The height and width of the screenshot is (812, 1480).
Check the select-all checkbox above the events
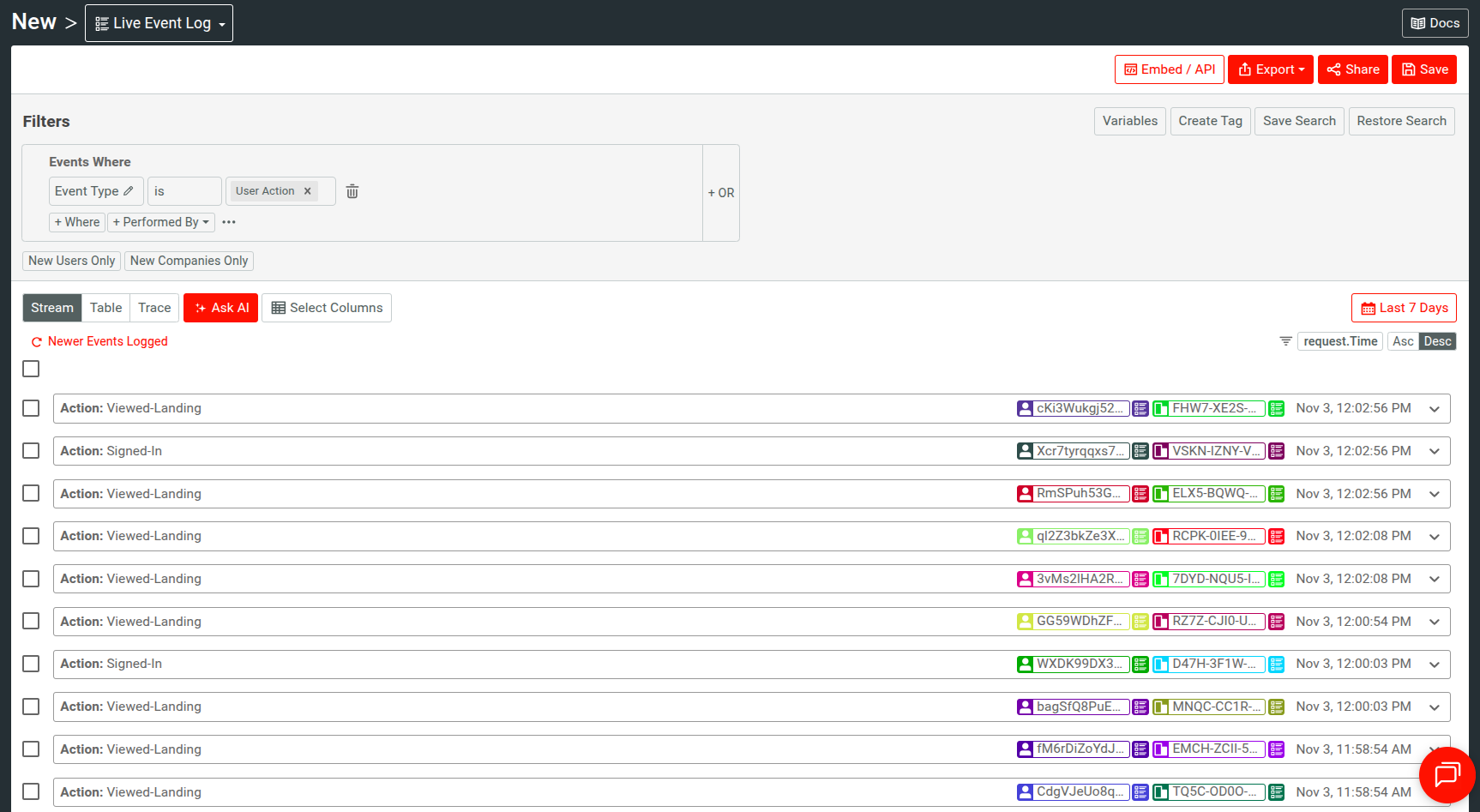30,369
